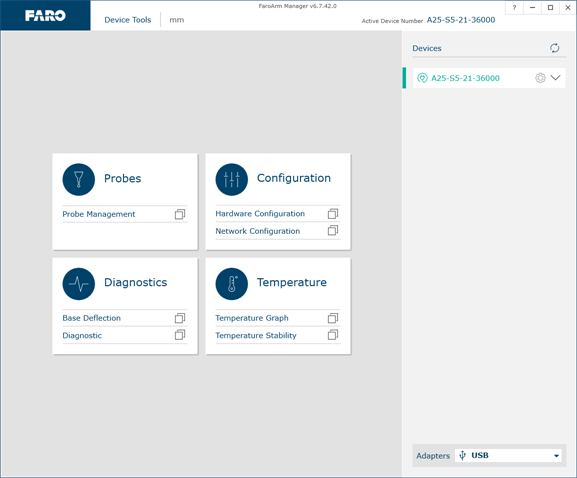577x478 pixels.
Task: Open window icon beside Diagnostic row
Action: click(x=180, y=335)
